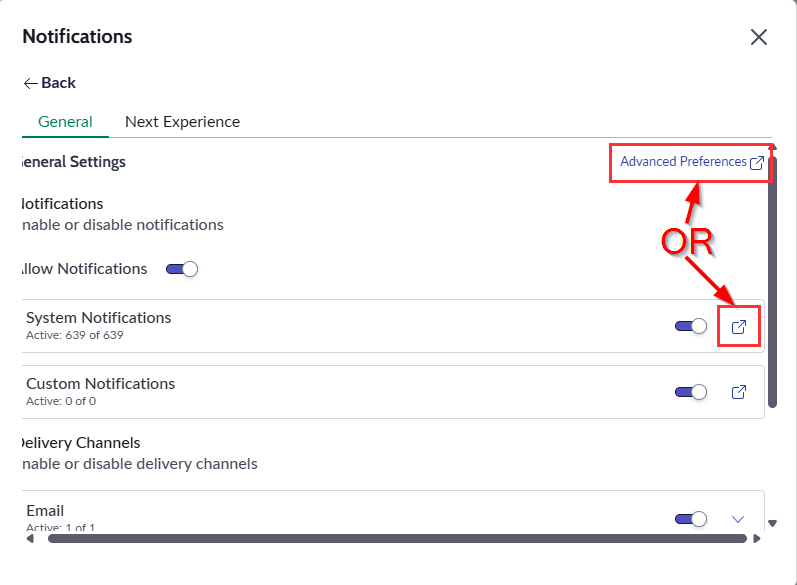
Task: Select the System Notifications row label
Action: (x=98, y=318)
